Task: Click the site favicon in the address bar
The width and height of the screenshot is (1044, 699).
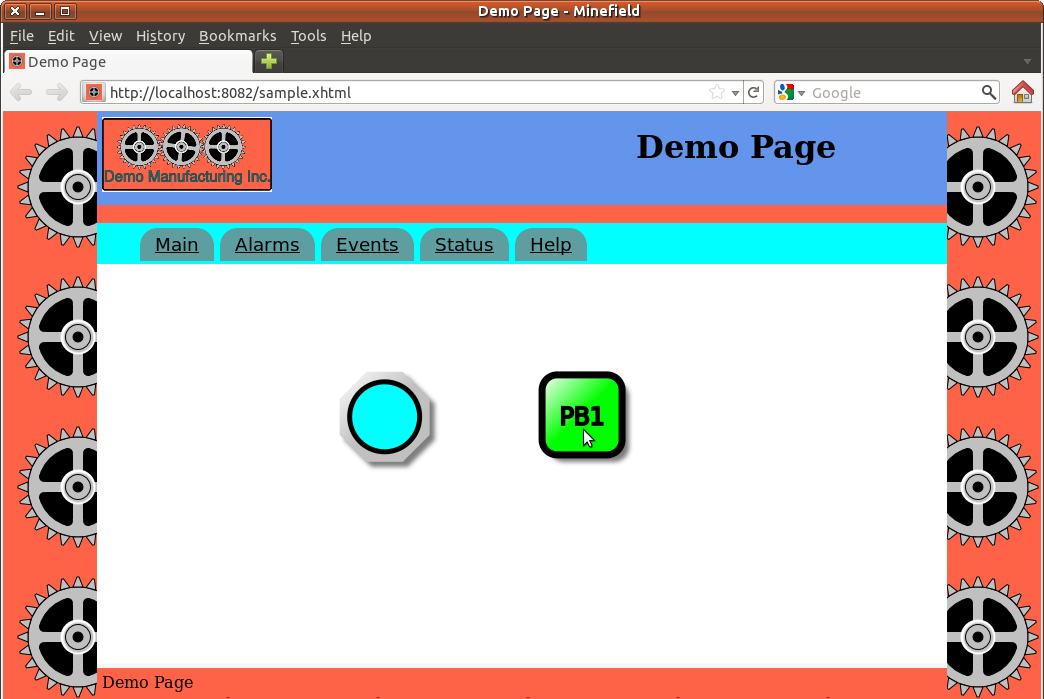Action: pyautogui.click(x=94, y=93)
